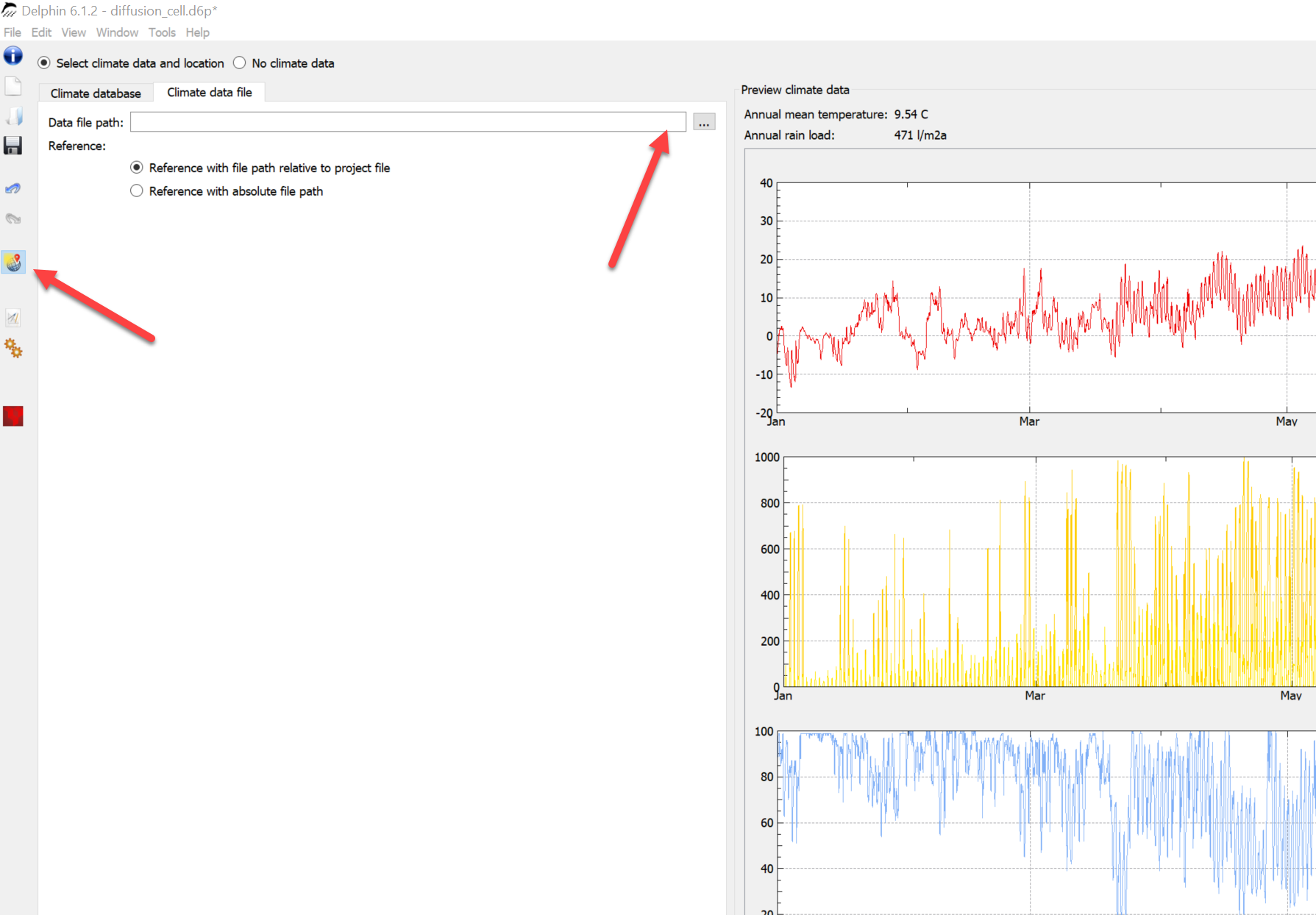This screenshot has width=1316, height=915.
Task: Select reference with relative file path
Action: tap(137, 168)
